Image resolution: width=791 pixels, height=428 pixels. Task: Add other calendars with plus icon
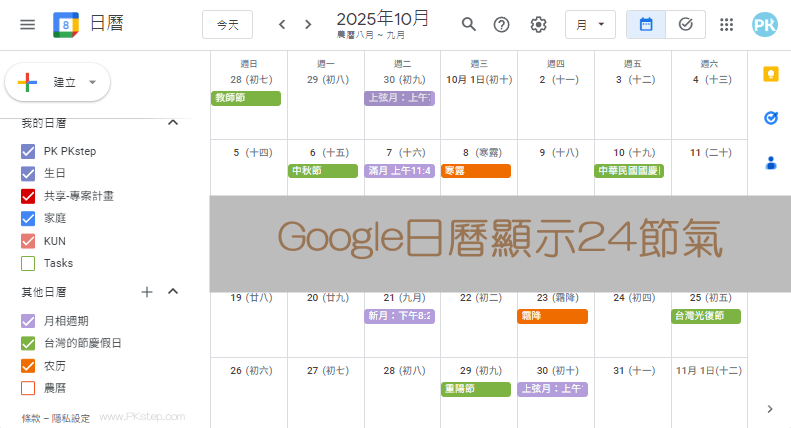(147, 292)
